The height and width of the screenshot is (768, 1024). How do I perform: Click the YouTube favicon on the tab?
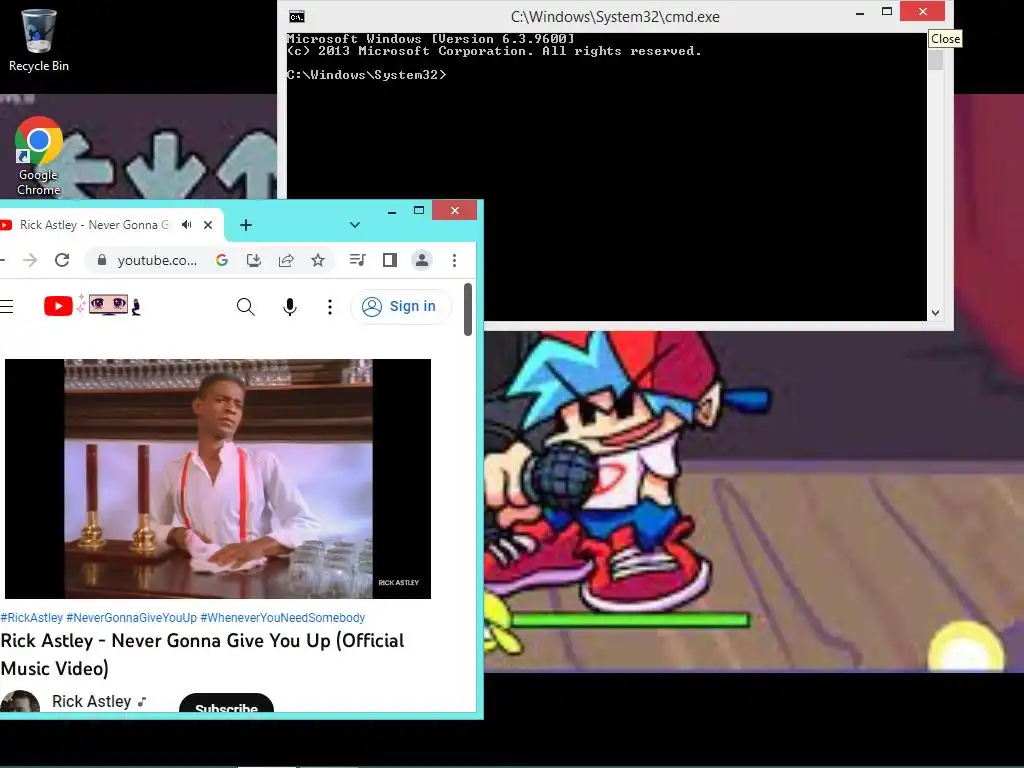(6, 225)
